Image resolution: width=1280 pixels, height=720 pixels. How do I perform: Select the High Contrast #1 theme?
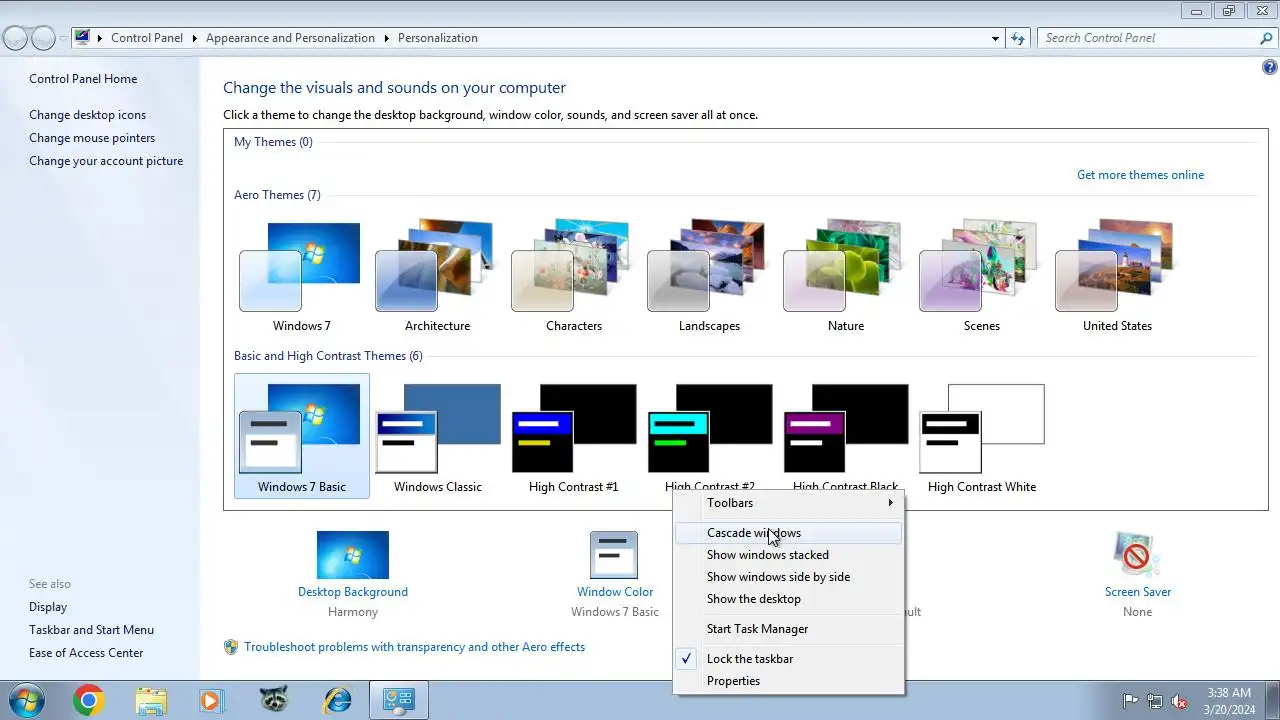573,436
